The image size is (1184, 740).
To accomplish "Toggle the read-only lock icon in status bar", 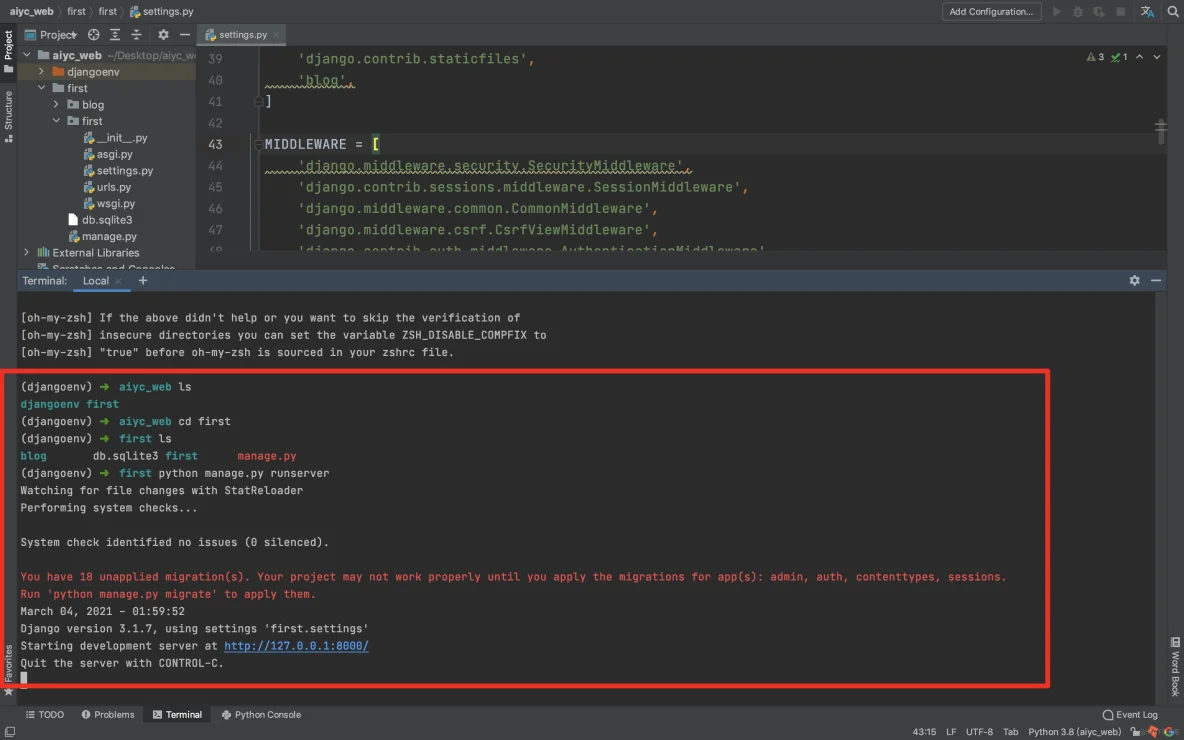I will tap(1135, 732).
